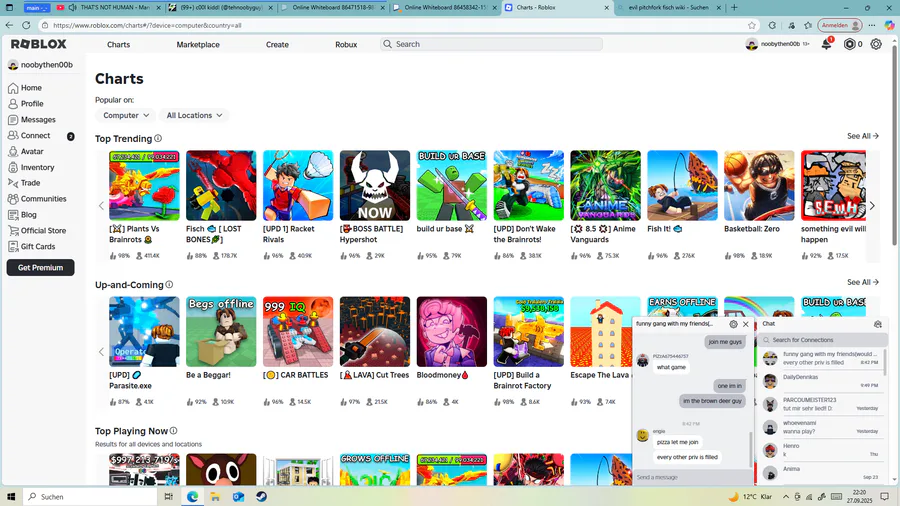Click the browser address bar URL
This screenshot has width=900, height=506.
(x=147, y=25)
